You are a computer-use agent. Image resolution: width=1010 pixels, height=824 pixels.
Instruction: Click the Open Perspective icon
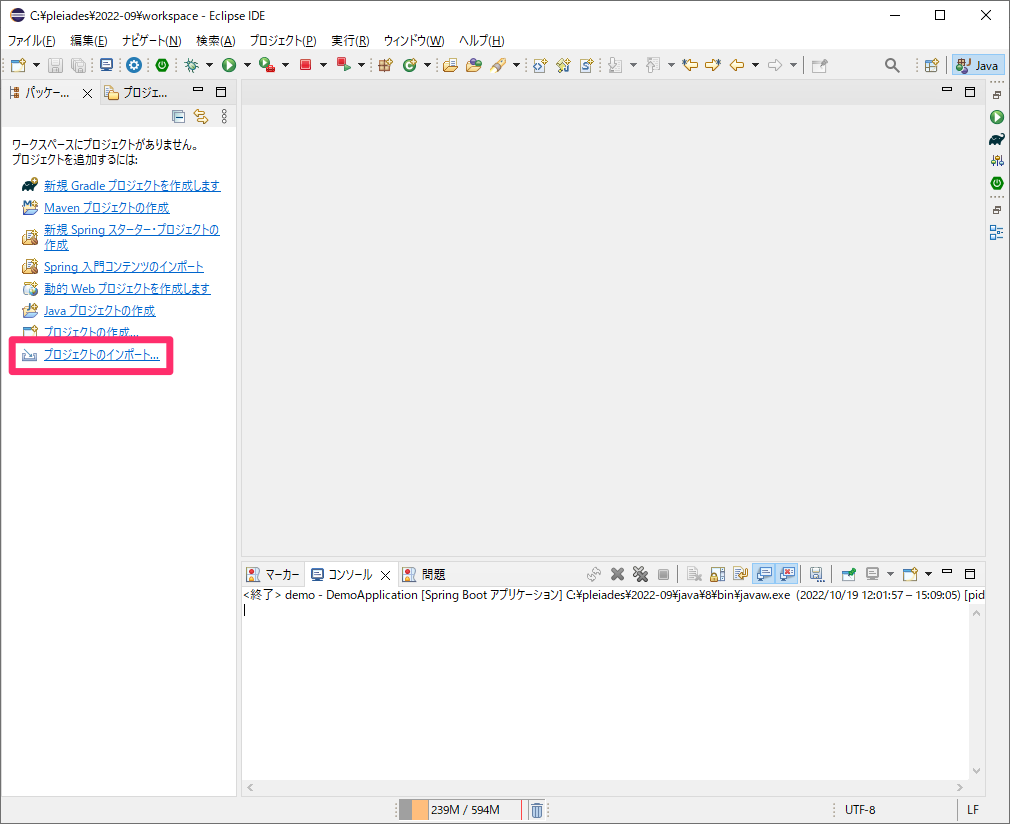click(x=931, y=65)
